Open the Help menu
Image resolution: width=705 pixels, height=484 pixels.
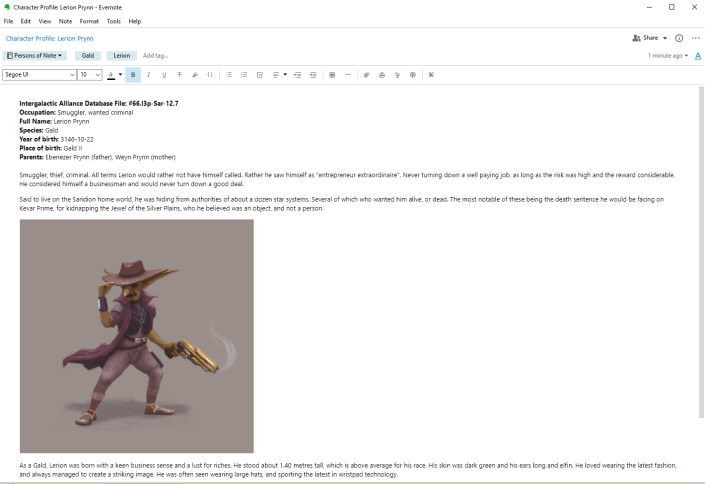coord(135,21)
